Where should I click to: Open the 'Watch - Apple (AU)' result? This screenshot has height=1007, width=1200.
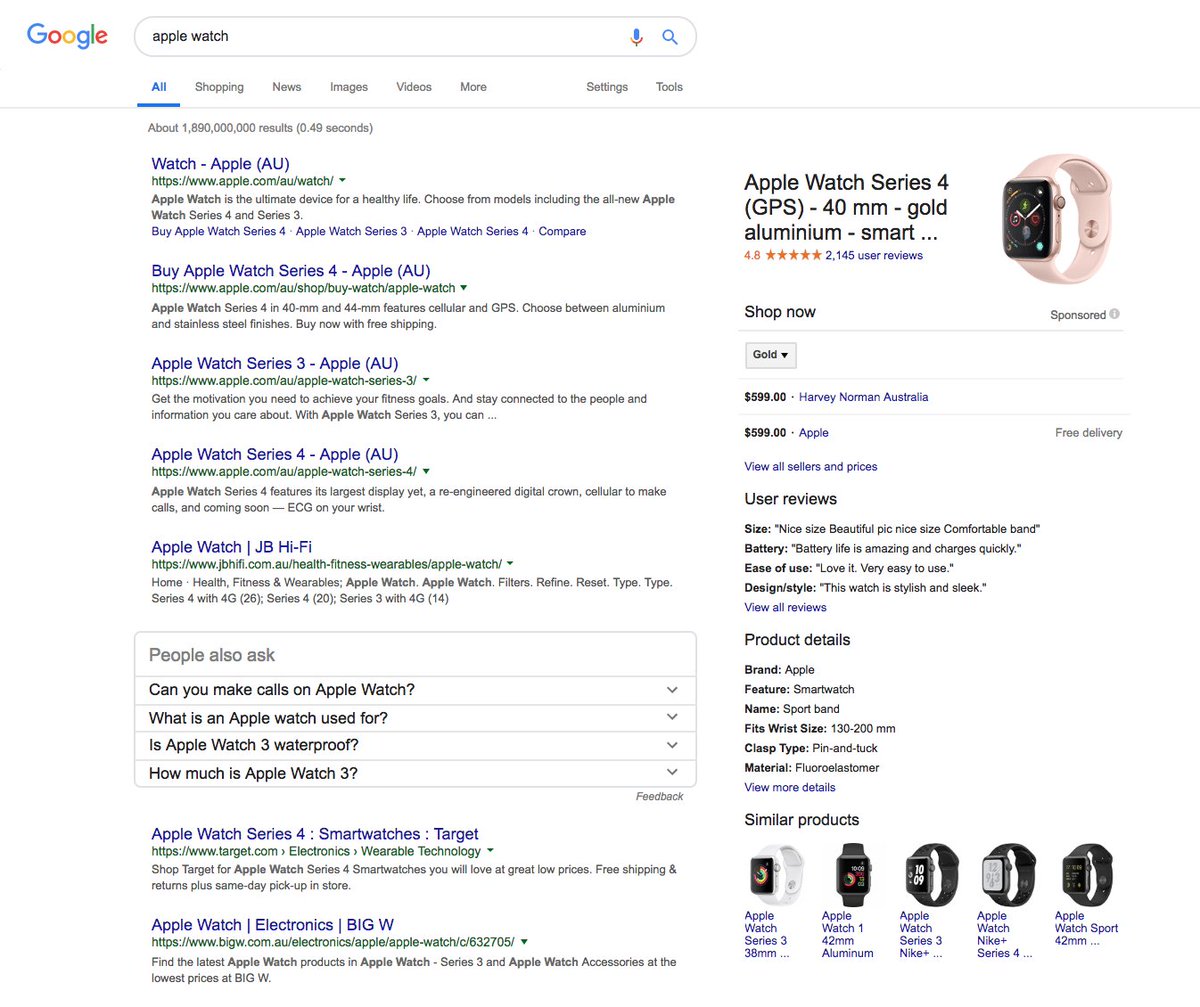click(x=220, y=163)
